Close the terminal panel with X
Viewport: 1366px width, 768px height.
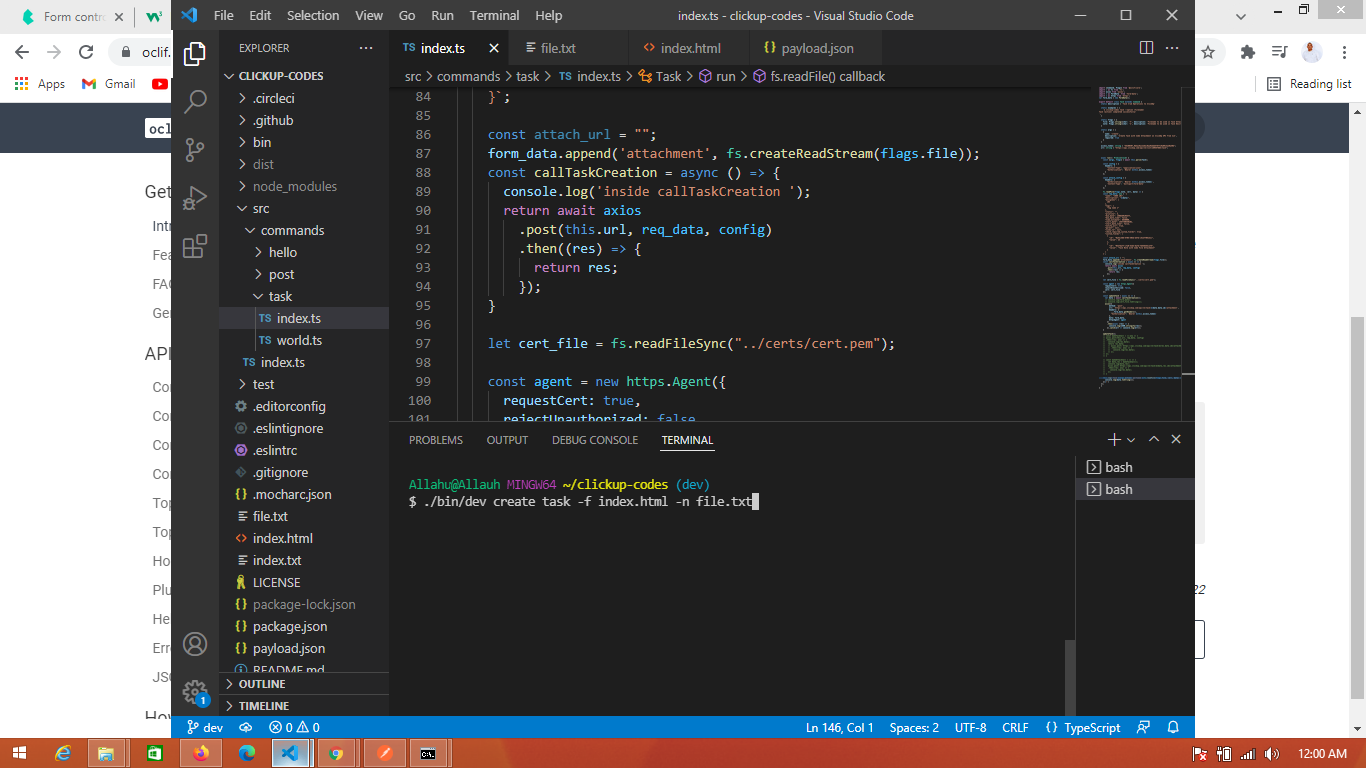(1176, 440)
